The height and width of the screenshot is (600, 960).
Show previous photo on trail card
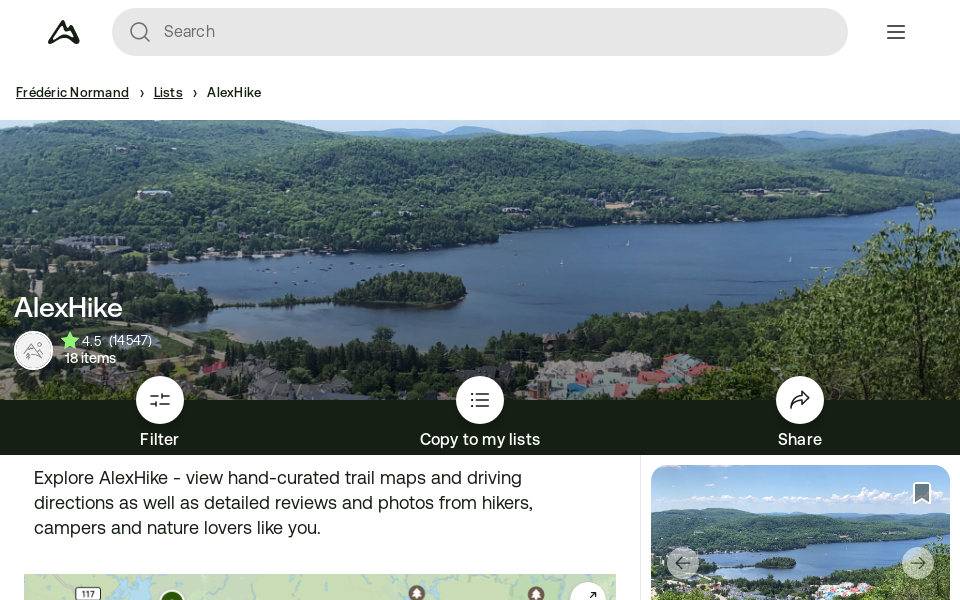pos(682,563)
